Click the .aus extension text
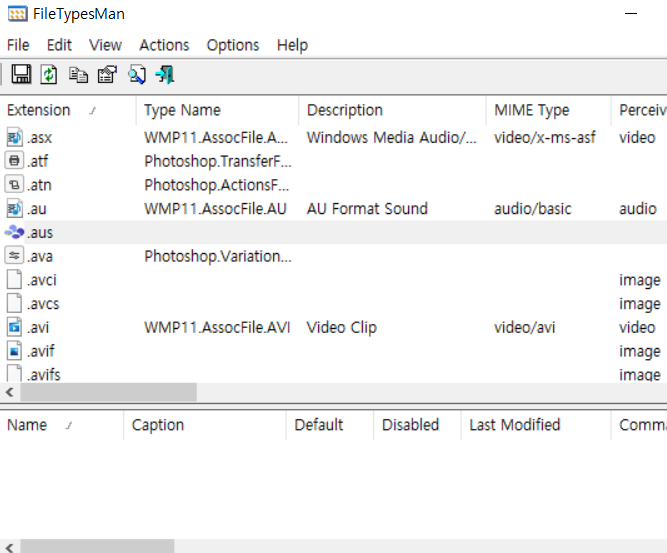Viewport: 667px width, 553px height. [40, 233]
